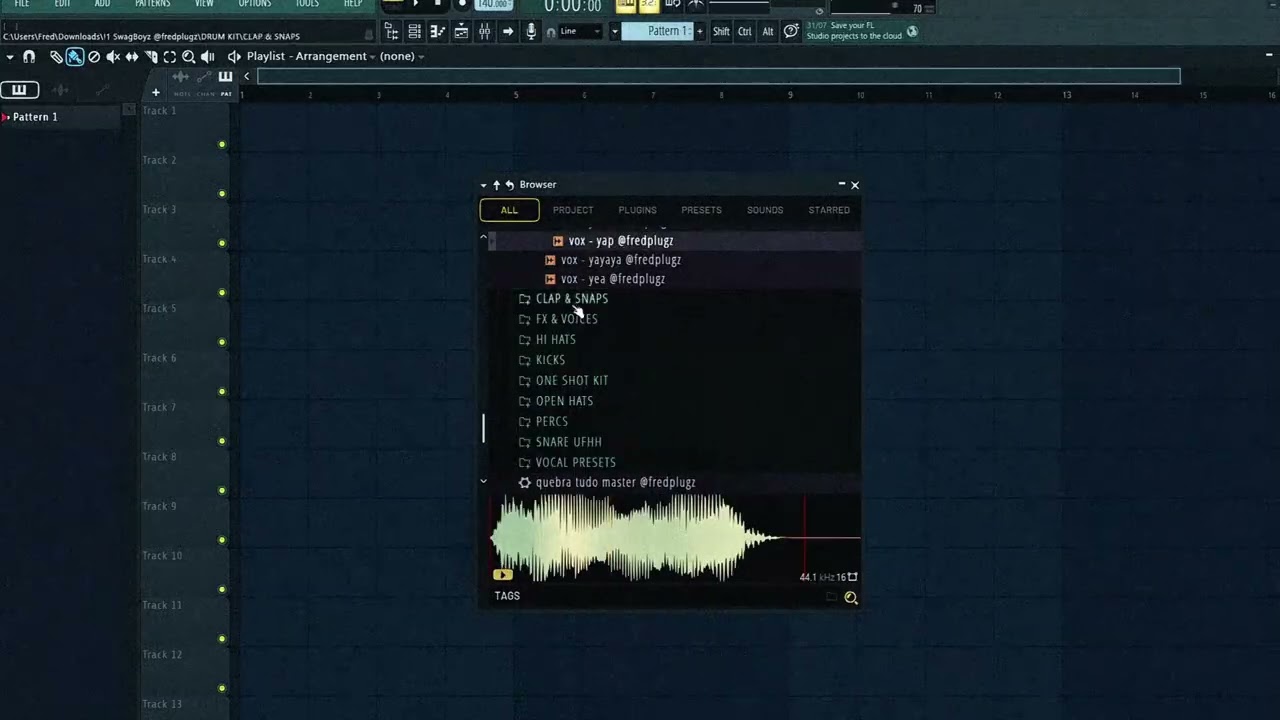Click the browser search magnifier icon

click(851, 598)
